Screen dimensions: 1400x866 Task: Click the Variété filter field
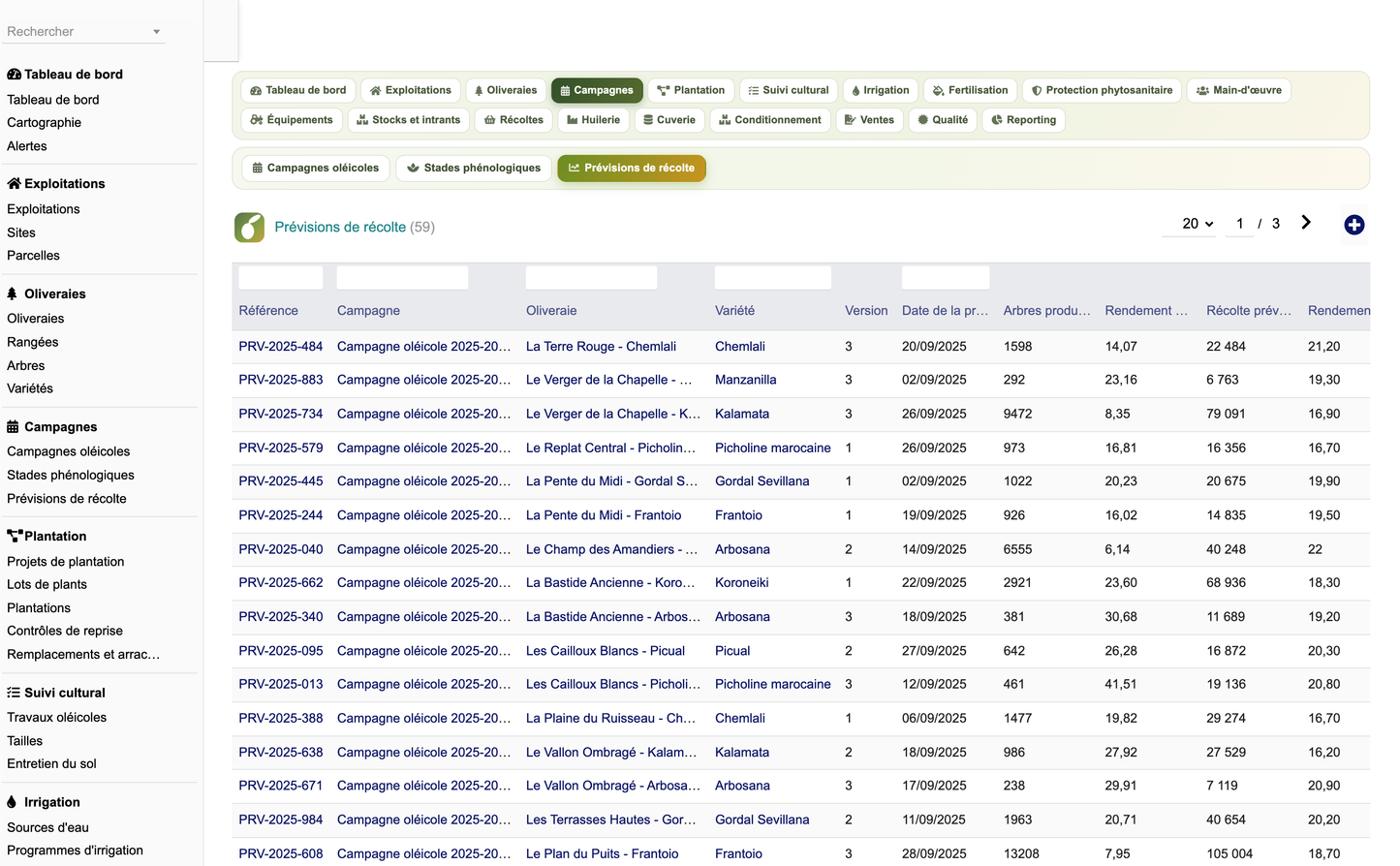(772, 278)
